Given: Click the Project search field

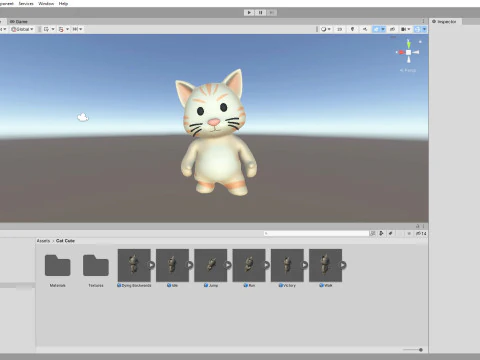Looking at the screenshot, I should pos(316,233).
